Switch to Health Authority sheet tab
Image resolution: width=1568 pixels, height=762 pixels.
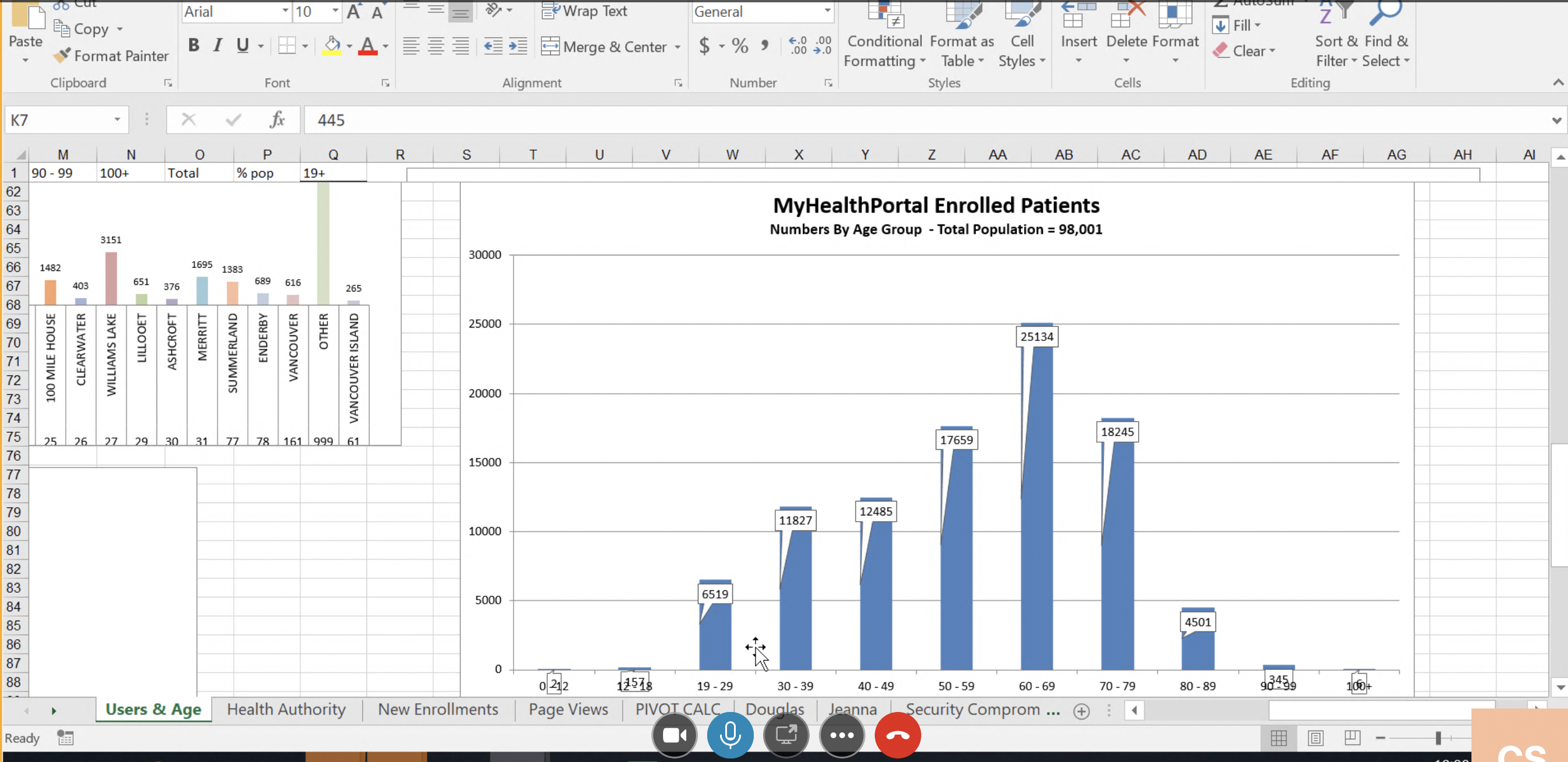click(x=286, y=710)
